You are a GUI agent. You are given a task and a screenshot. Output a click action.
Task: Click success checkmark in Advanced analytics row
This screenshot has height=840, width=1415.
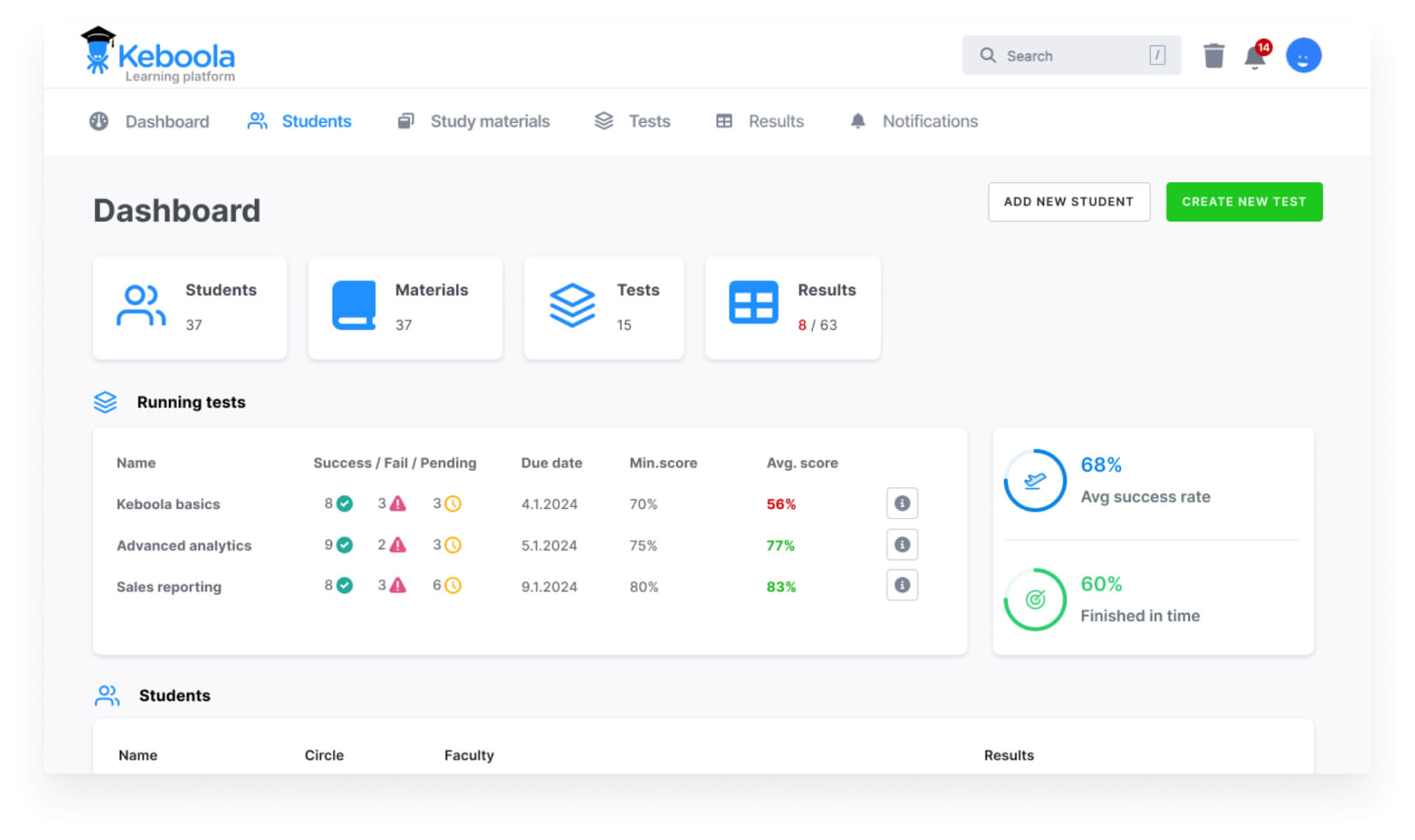344,545
